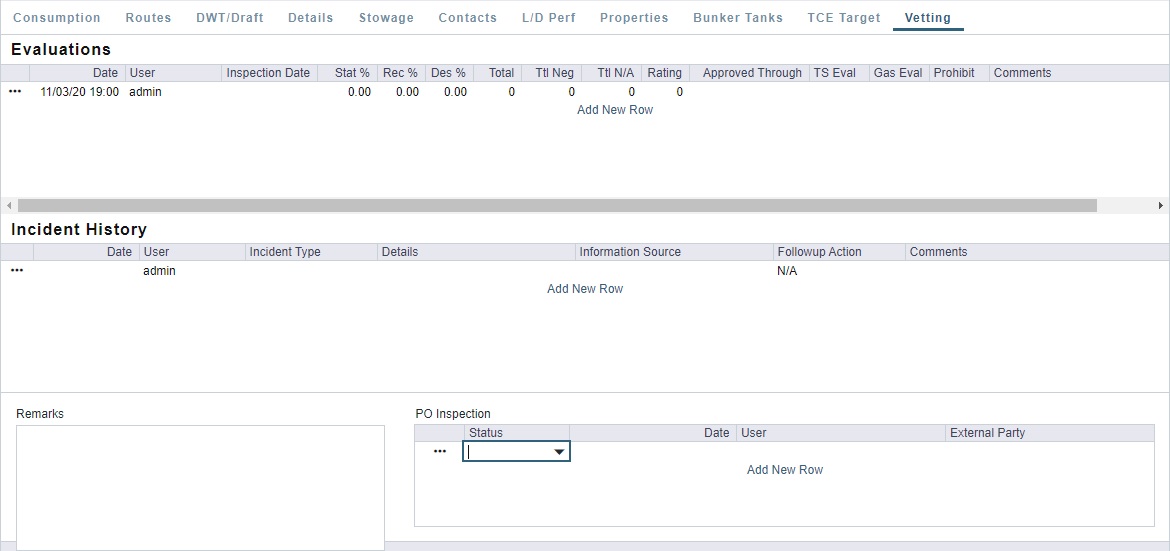Click the Incident Type column header
The image size is (1170, 551).
[285, 252]
